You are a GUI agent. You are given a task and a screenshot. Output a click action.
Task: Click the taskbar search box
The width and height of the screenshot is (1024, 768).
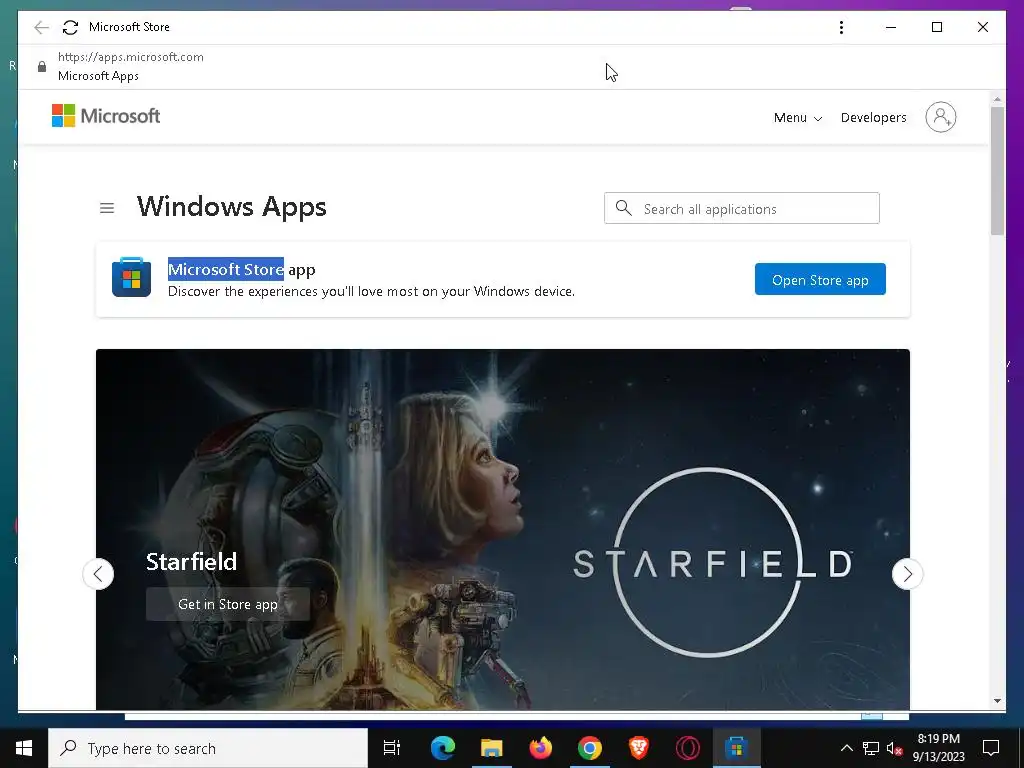[x=208, y=748]
